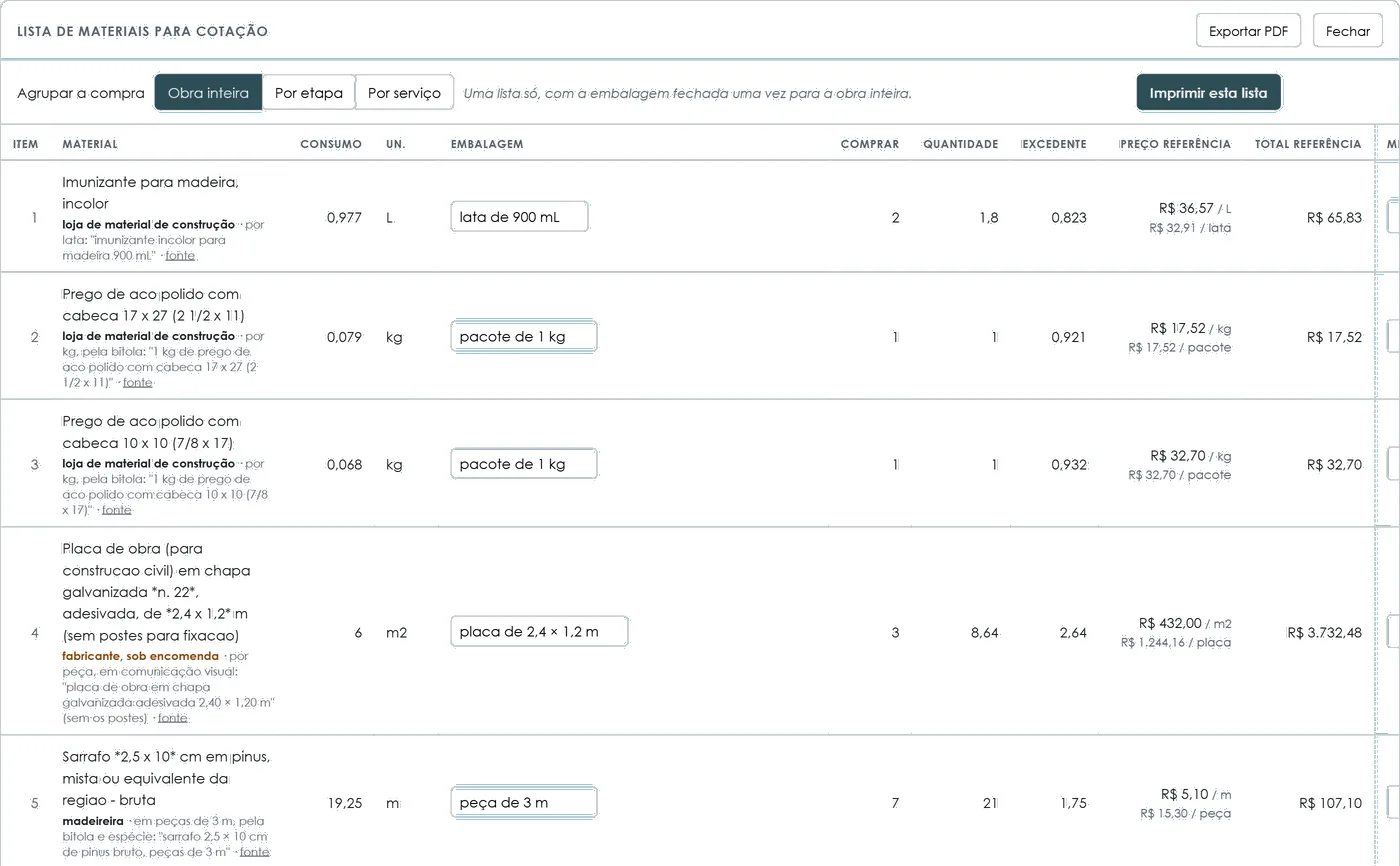Image resolution: width=1400 pixels, height=866 pixels.
Task: Close the list with Fechar
Action: tap(1347, 31)
